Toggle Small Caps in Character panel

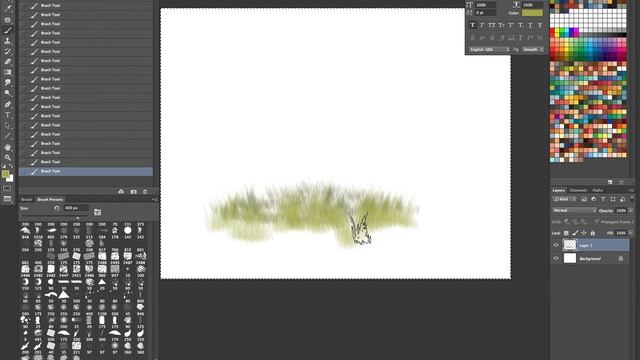(501, 25)
